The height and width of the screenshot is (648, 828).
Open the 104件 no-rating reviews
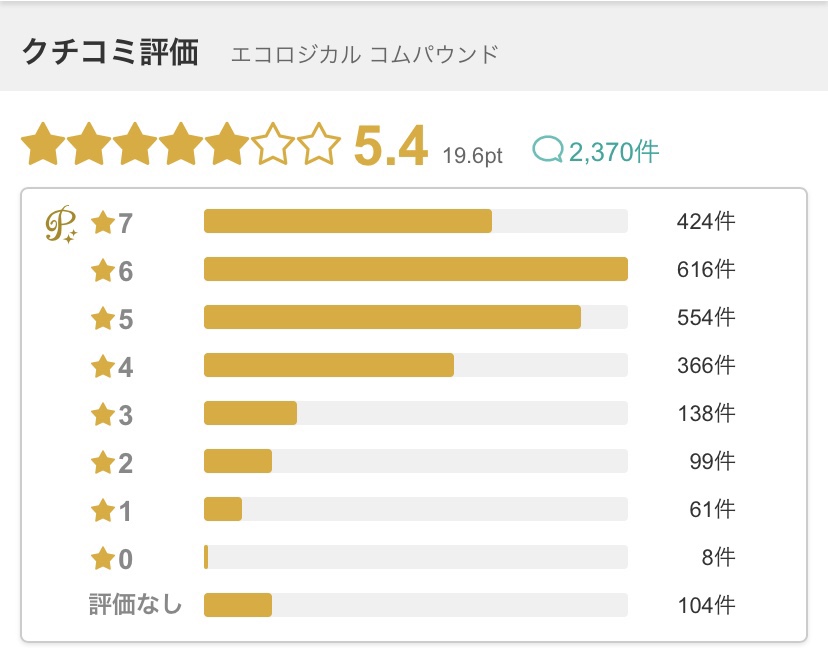tap(706, 605)
